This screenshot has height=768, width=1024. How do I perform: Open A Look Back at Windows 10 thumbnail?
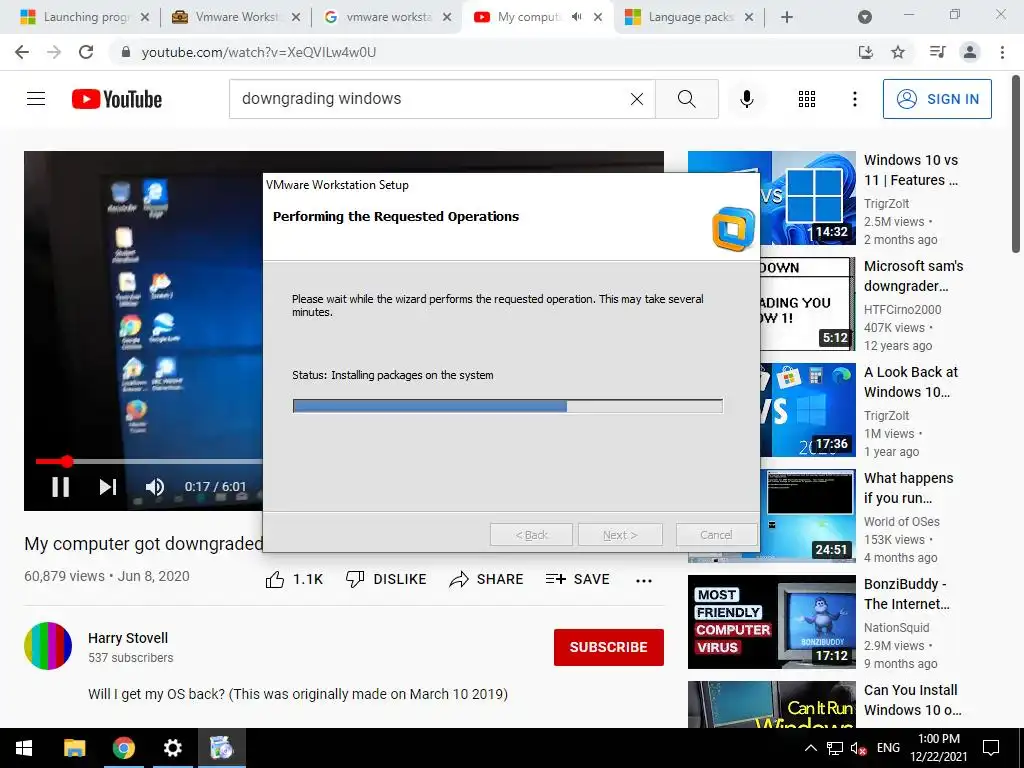(808, 410)
